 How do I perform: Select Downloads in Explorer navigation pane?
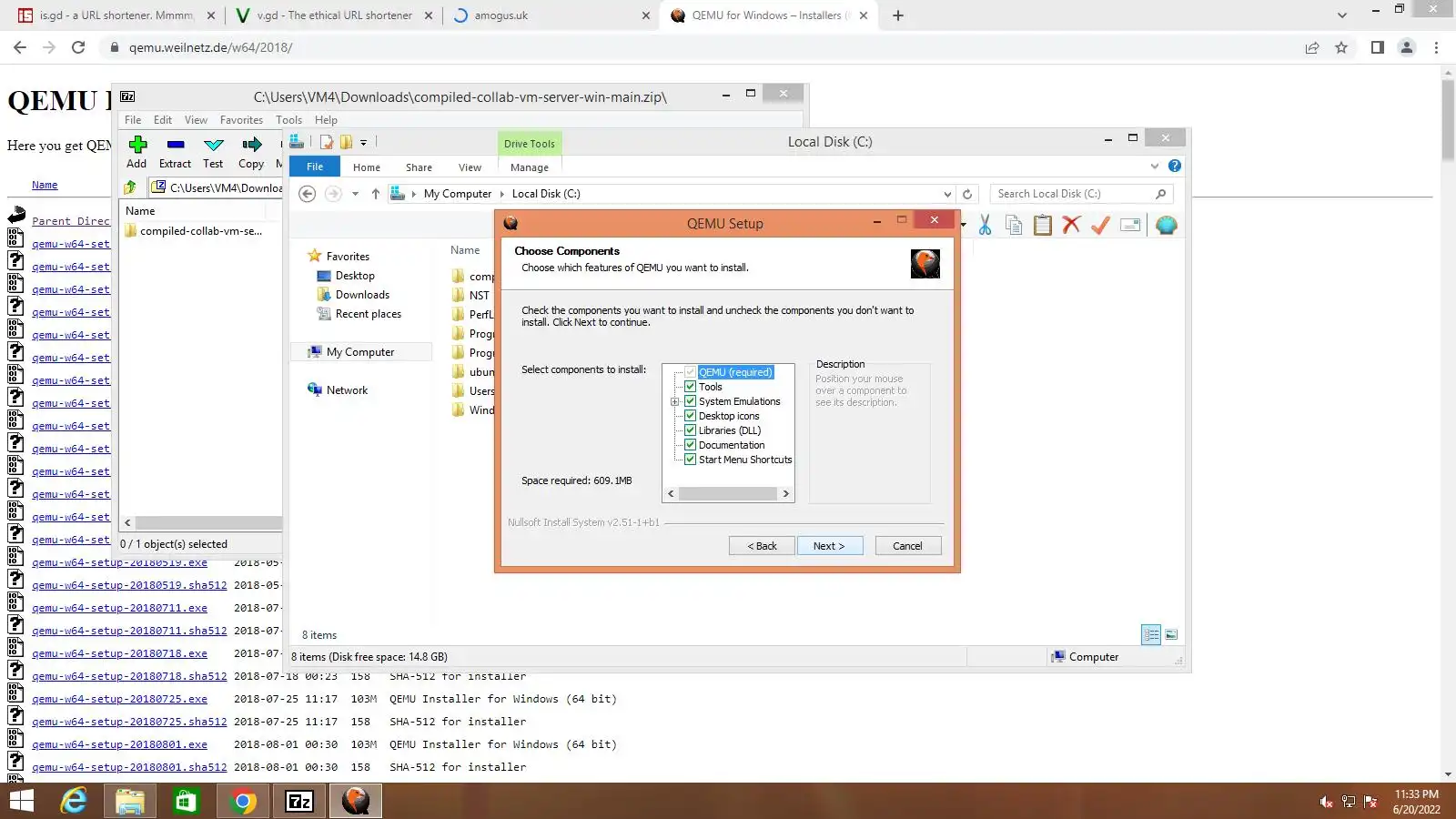point(362,295)
